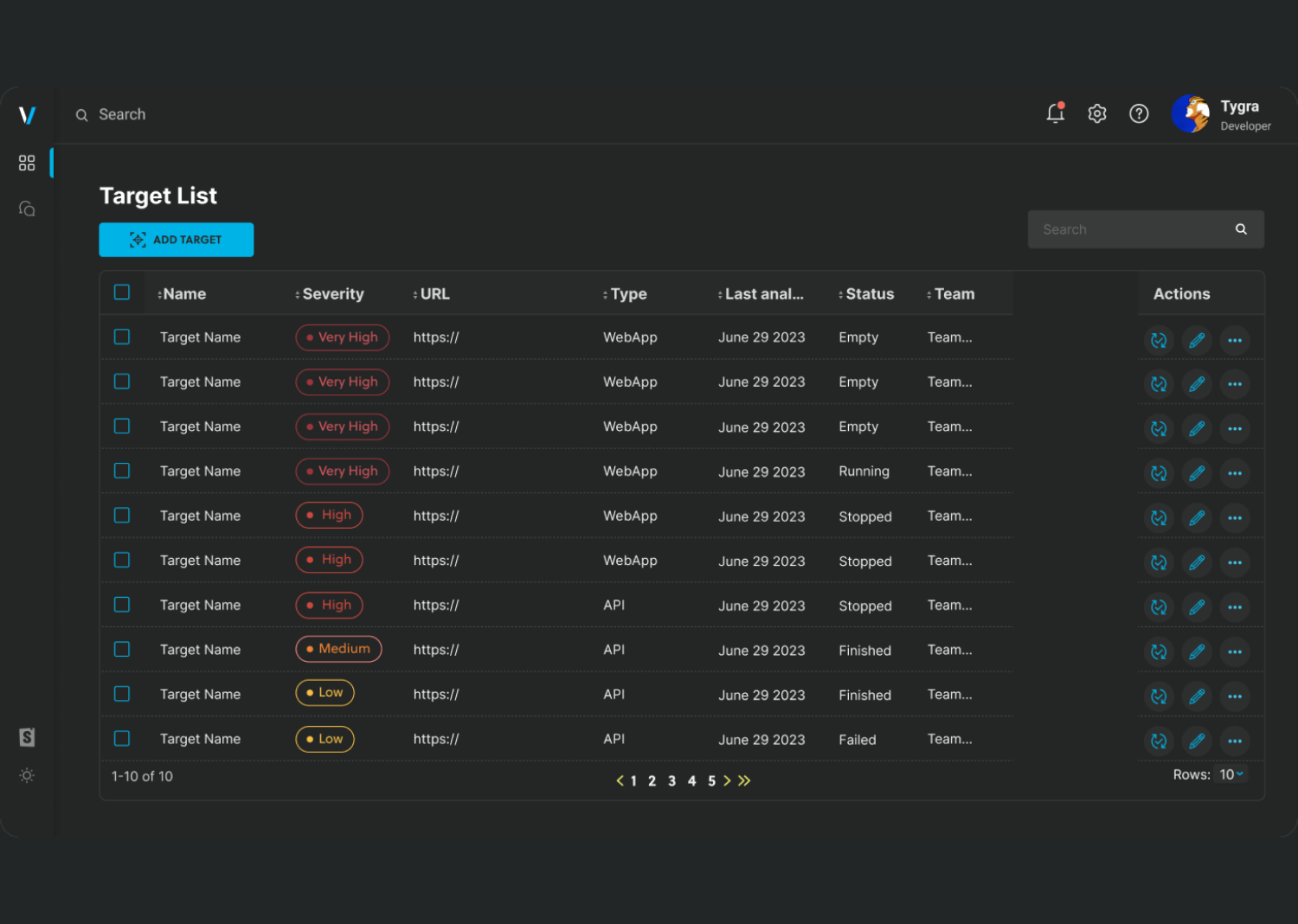1298x924 pixels.
Task: Sort by Status column
Action: tap(866, 294)
